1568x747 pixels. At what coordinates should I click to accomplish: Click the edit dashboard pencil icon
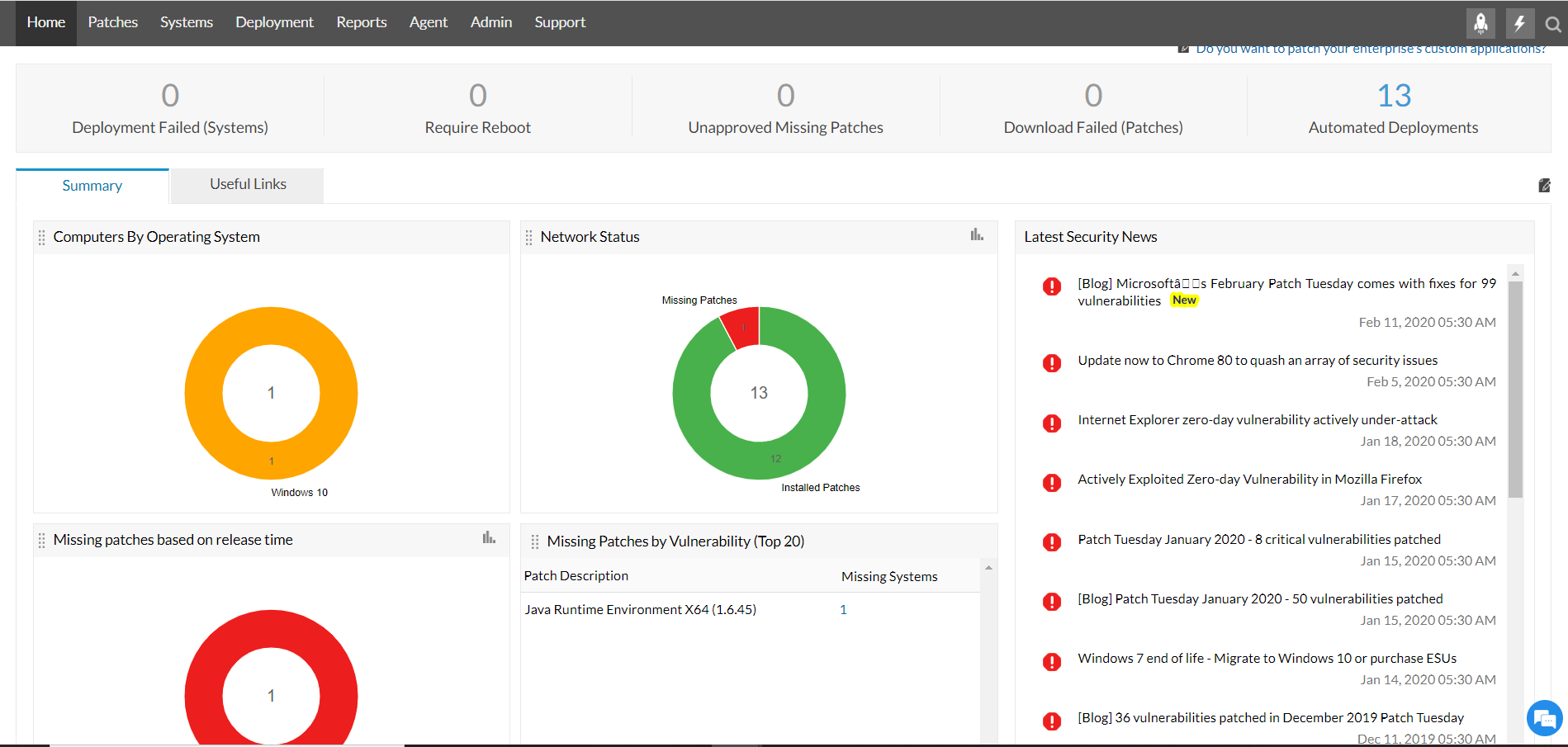1544,186
